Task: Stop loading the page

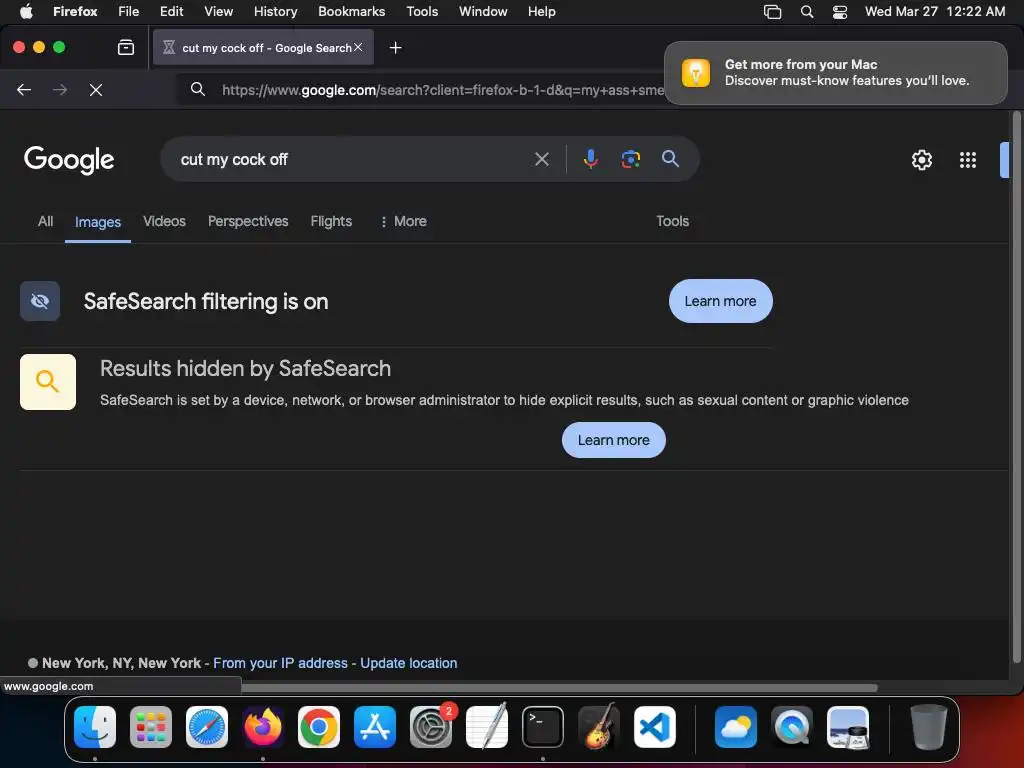Action: coord(96,89)
